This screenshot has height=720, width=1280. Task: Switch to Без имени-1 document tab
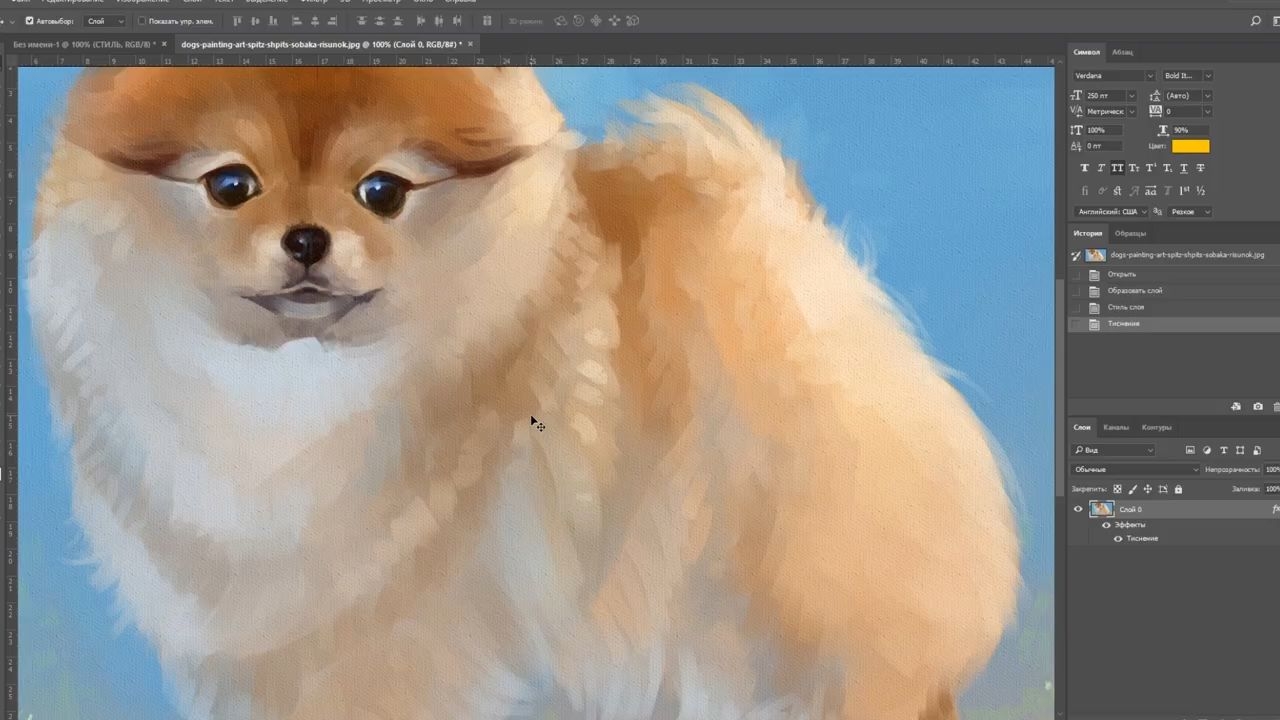click(82, 44)
